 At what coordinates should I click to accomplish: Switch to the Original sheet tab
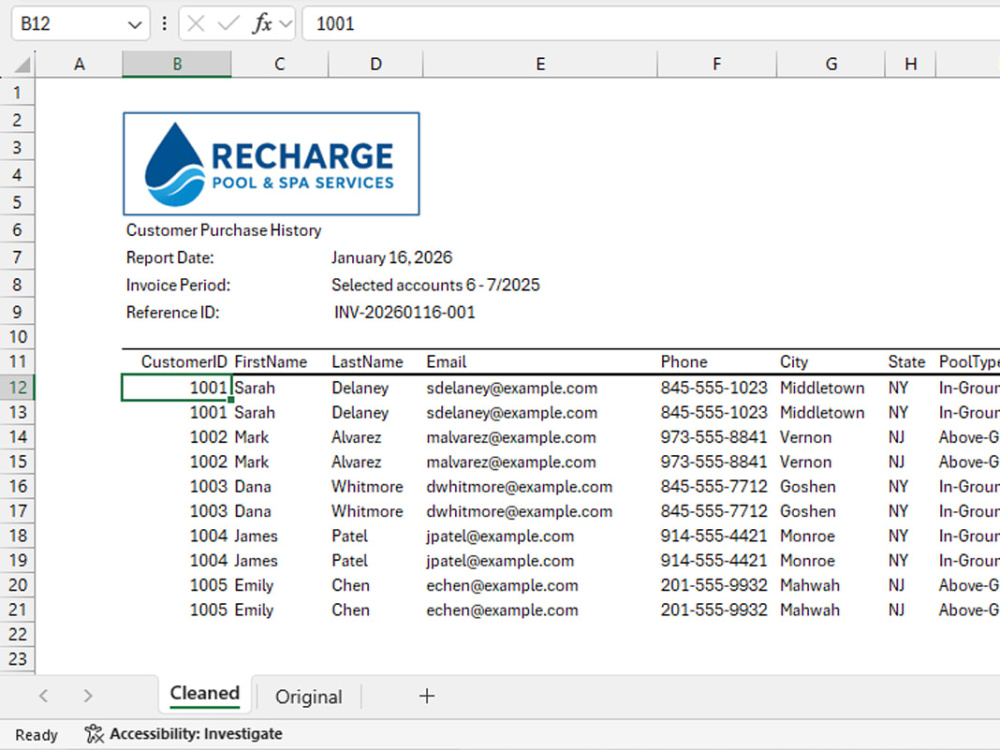(309, 696)
